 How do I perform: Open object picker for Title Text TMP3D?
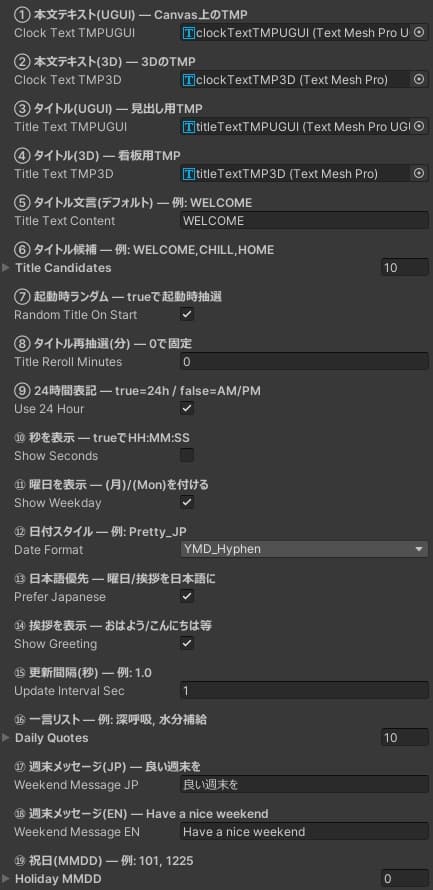419,174
